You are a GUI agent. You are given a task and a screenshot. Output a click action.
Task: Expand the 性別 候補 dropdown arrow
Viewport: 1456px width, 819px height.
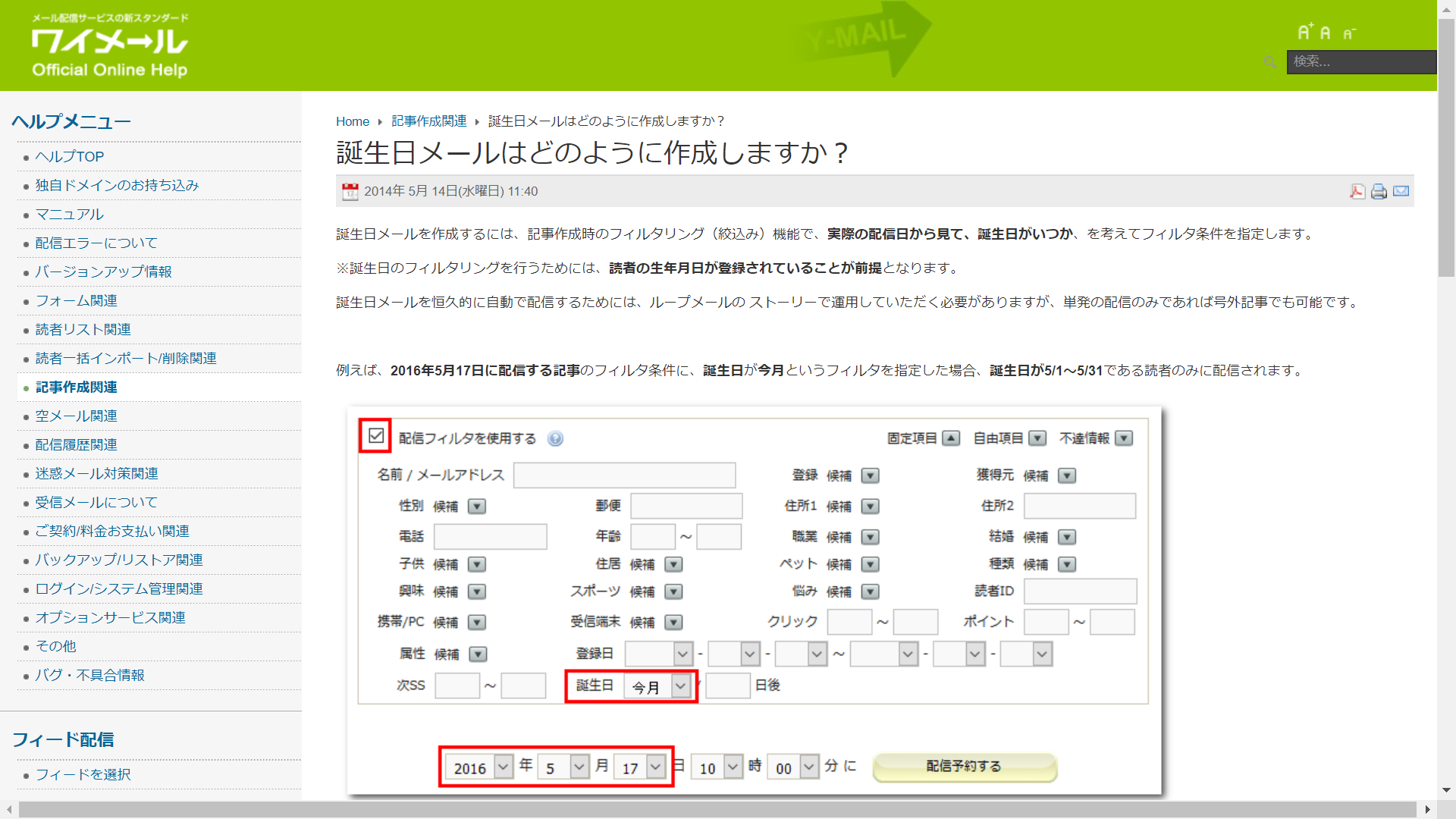[477, 507]
